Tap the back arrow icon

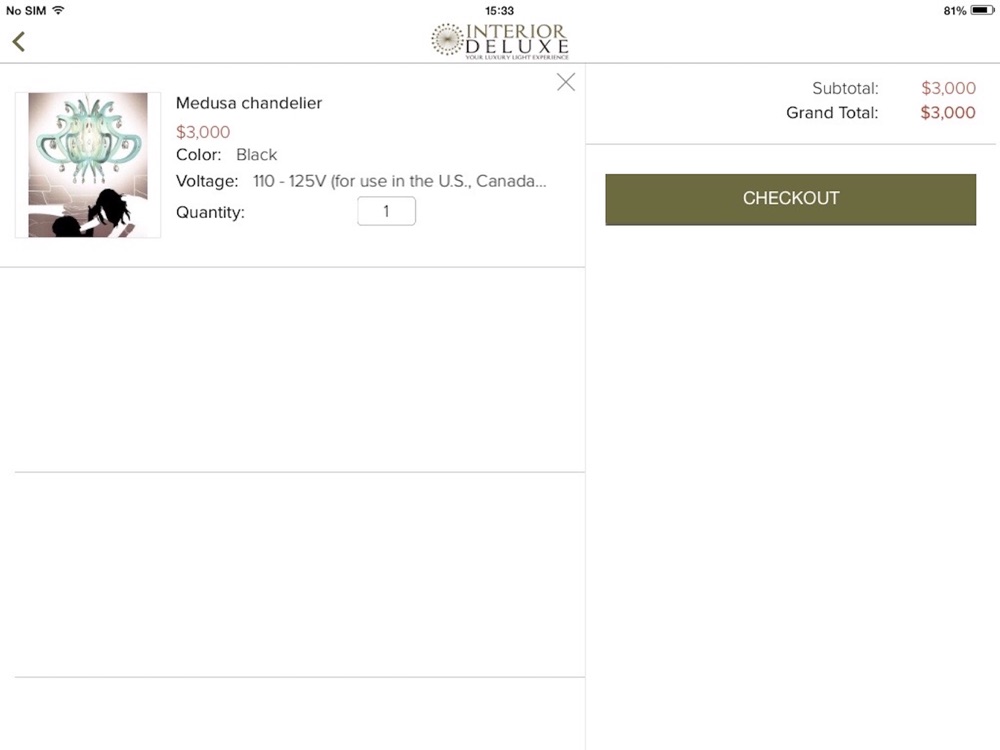pos(18,41)
